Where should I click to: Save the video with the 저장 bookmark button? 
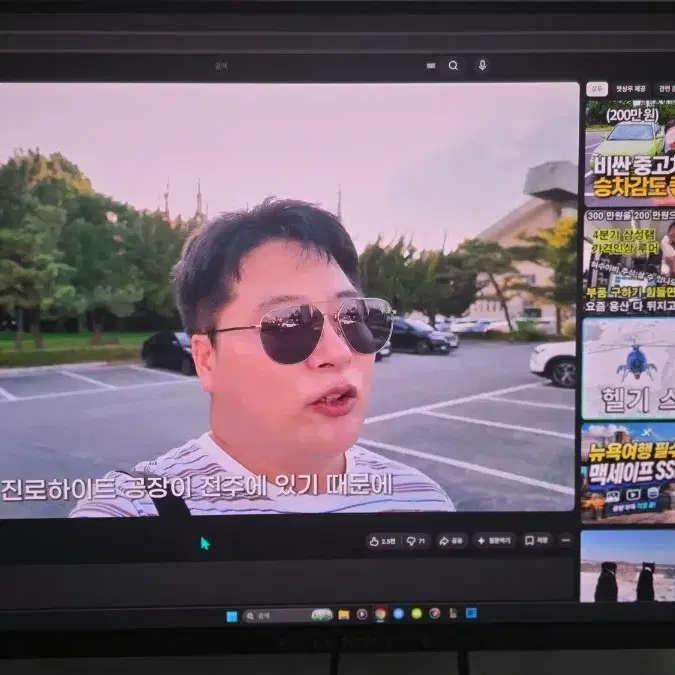[x=536, y=541]
